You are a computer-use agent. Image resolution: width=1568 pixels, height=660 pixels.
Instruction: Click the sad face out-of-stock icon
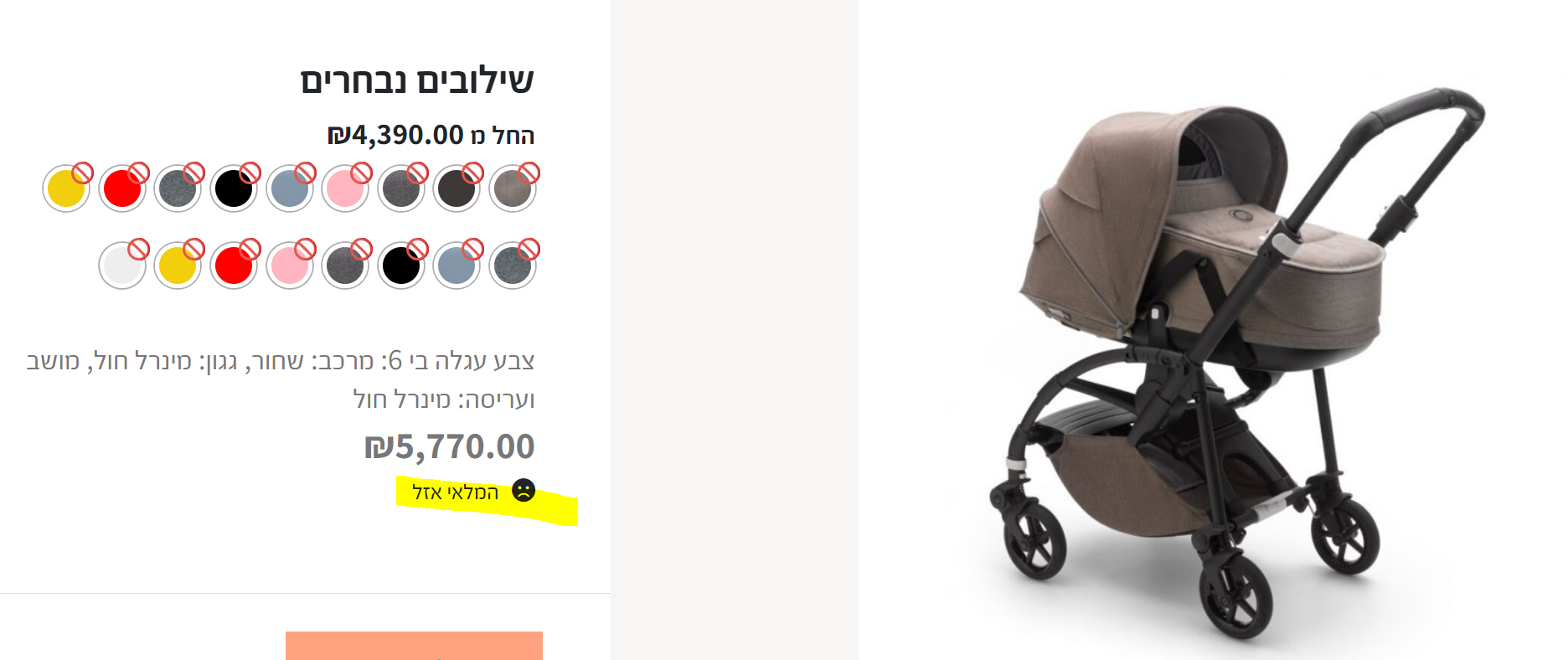524,491
